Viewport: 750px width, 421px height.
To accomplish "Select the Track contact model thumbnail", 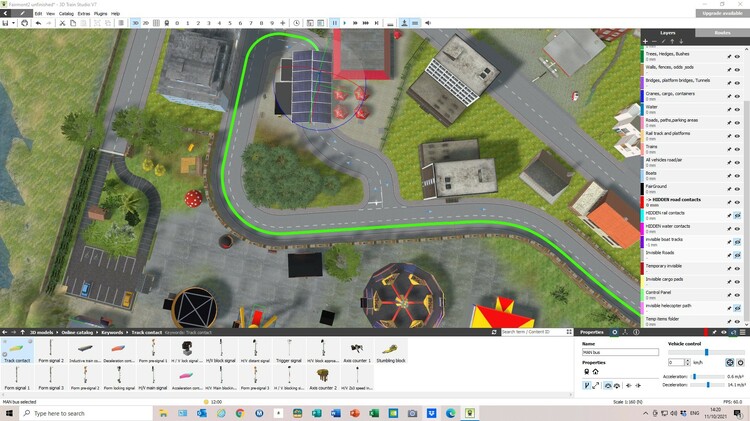I will click(17, 348).
